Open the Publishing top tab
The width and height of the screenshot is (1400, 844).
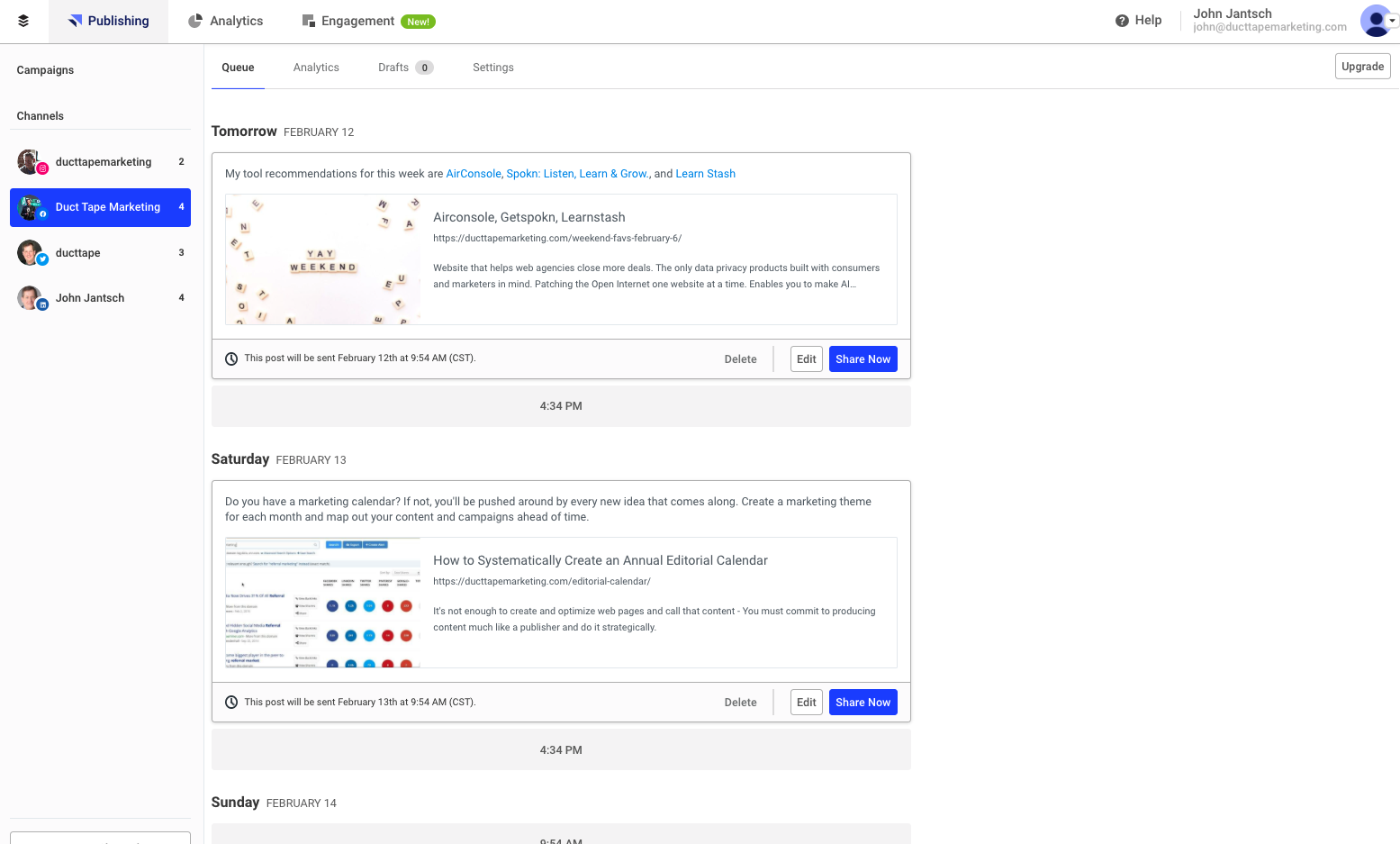coord(108,22)
